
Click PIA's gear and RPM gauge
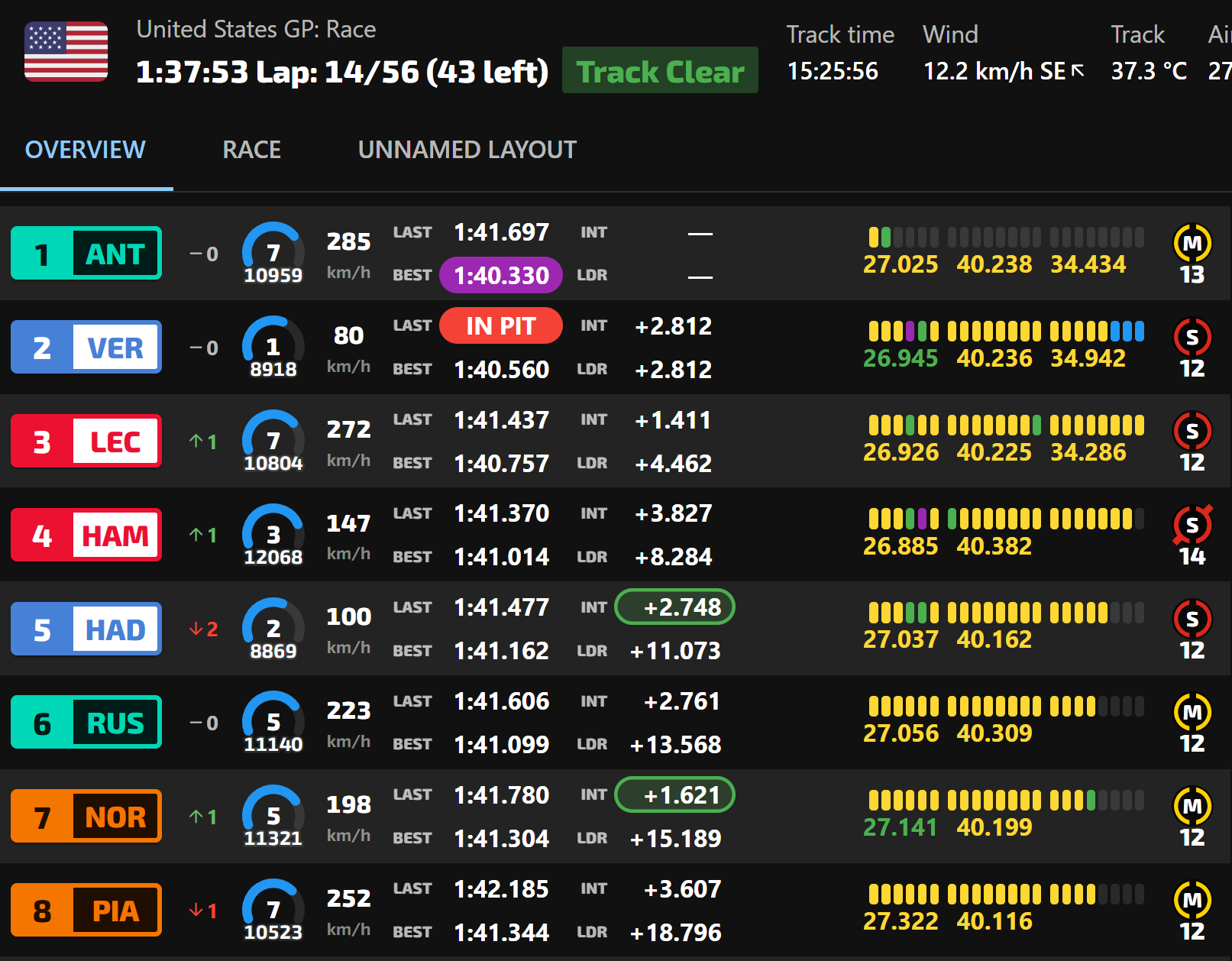[x=273, y=911]
